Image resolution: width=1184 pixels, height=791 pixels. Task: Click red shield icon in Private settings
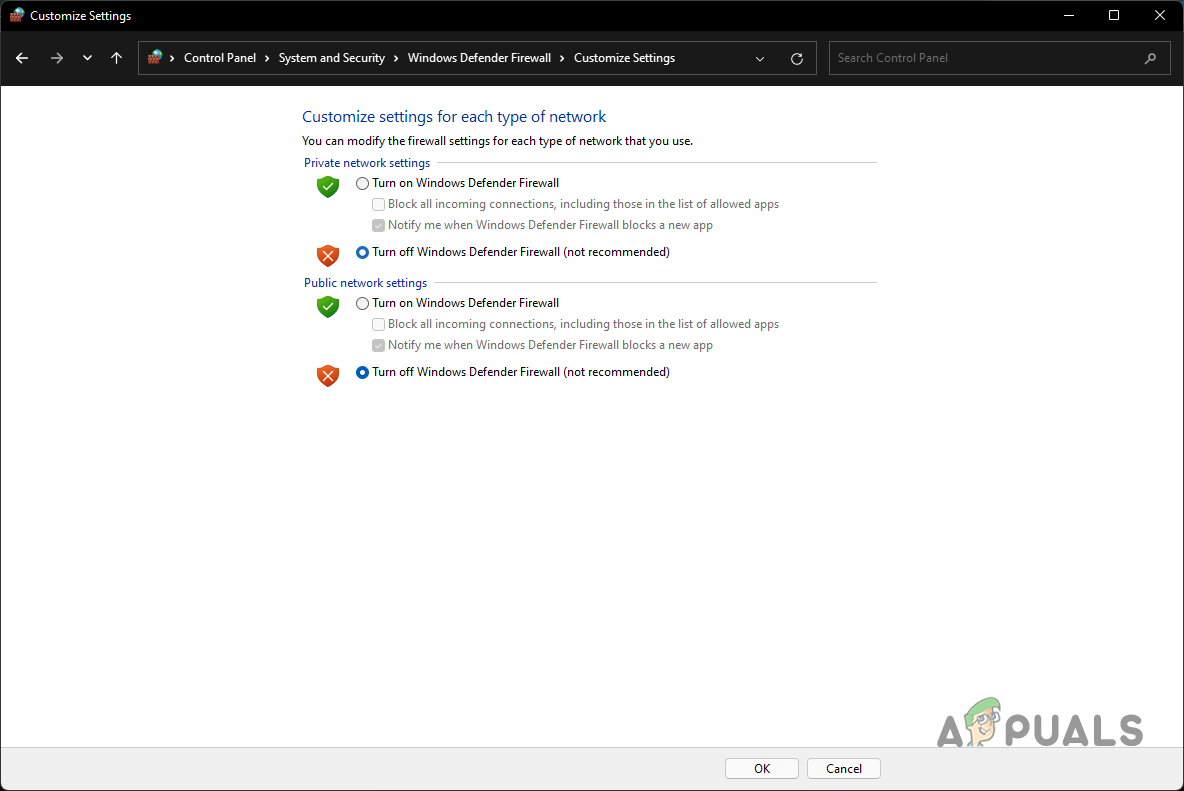328,255
